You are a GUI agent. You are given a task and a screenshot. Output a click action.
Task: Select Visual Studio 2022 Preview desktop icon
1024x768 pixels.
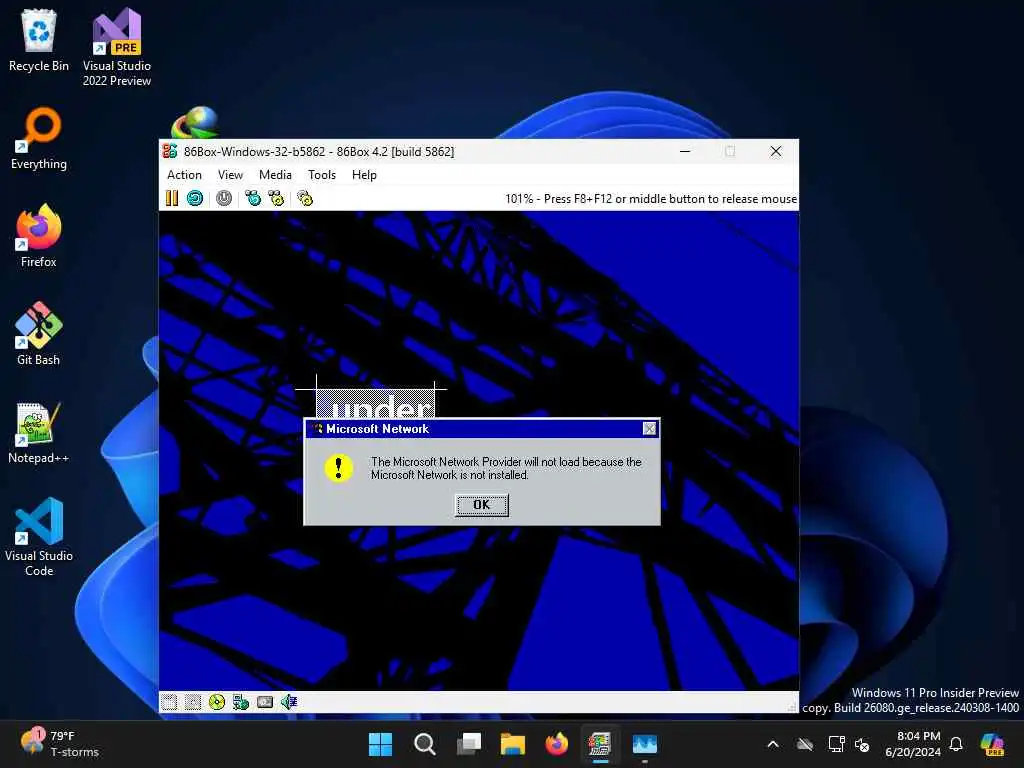point(117,47)
